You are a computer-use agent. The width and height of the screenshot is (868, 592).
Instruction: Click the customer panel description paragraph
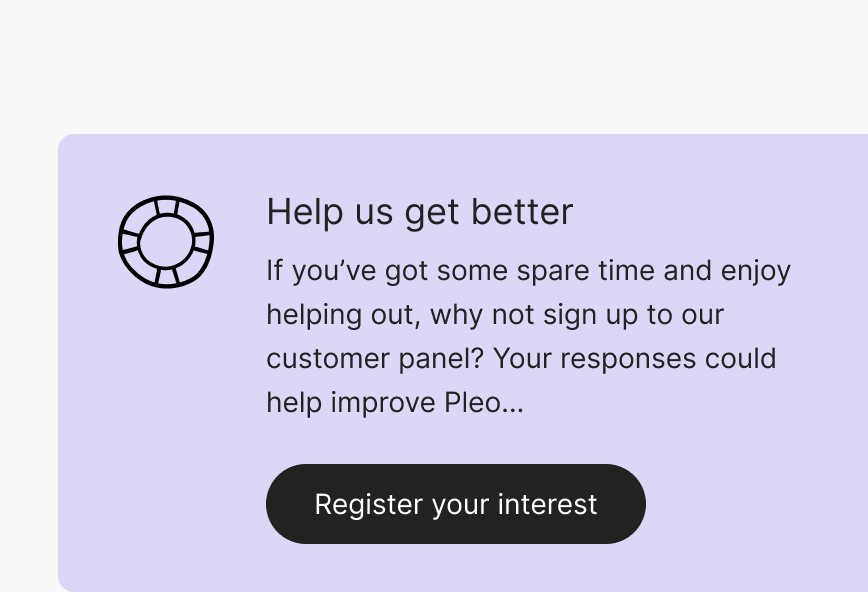click(x=528, y=336)
